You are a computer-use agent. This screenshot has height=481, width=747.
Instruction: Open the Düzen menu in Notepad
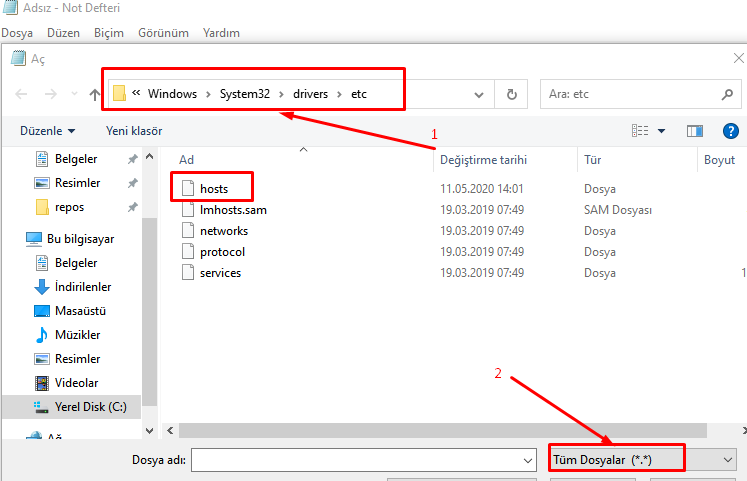point(63,33)
